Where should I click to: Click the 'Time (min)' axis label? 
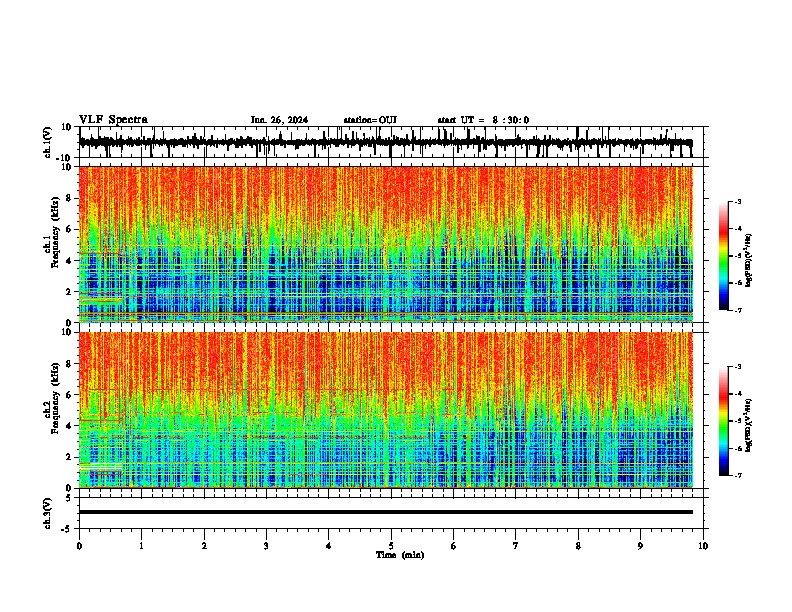(x=400, y=555)
